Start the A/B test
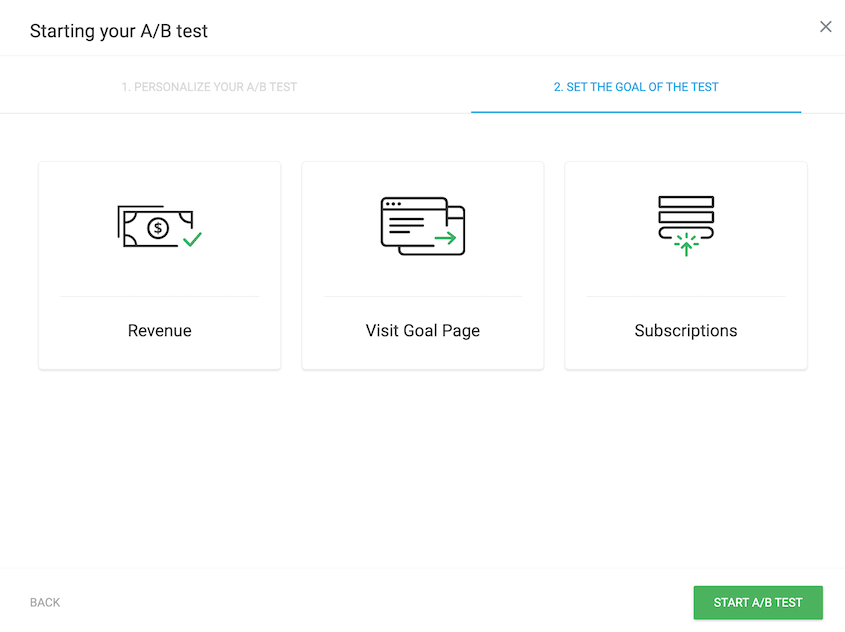845x632 pixels. (x=758, y=602)
